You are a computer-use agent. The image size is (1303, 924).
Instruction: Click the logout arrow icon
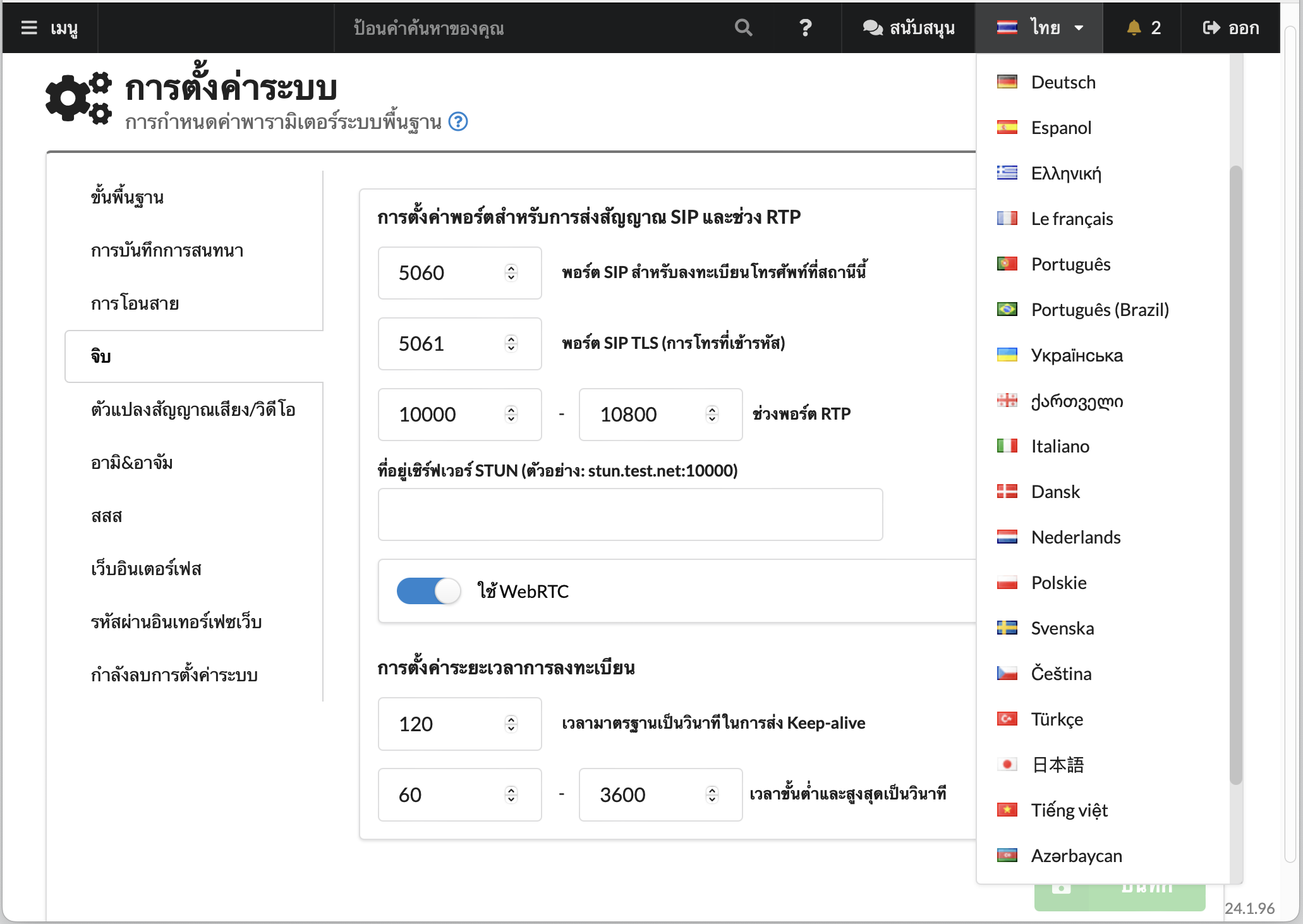(1211, 28)
